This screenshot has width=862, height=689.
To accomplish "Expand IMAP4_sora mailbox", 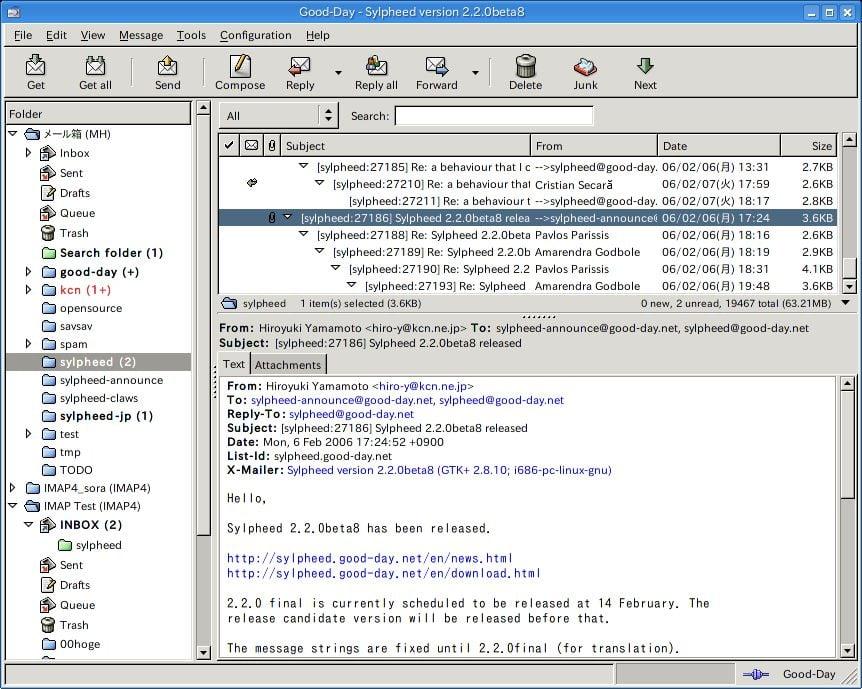I will click(13, 488).
